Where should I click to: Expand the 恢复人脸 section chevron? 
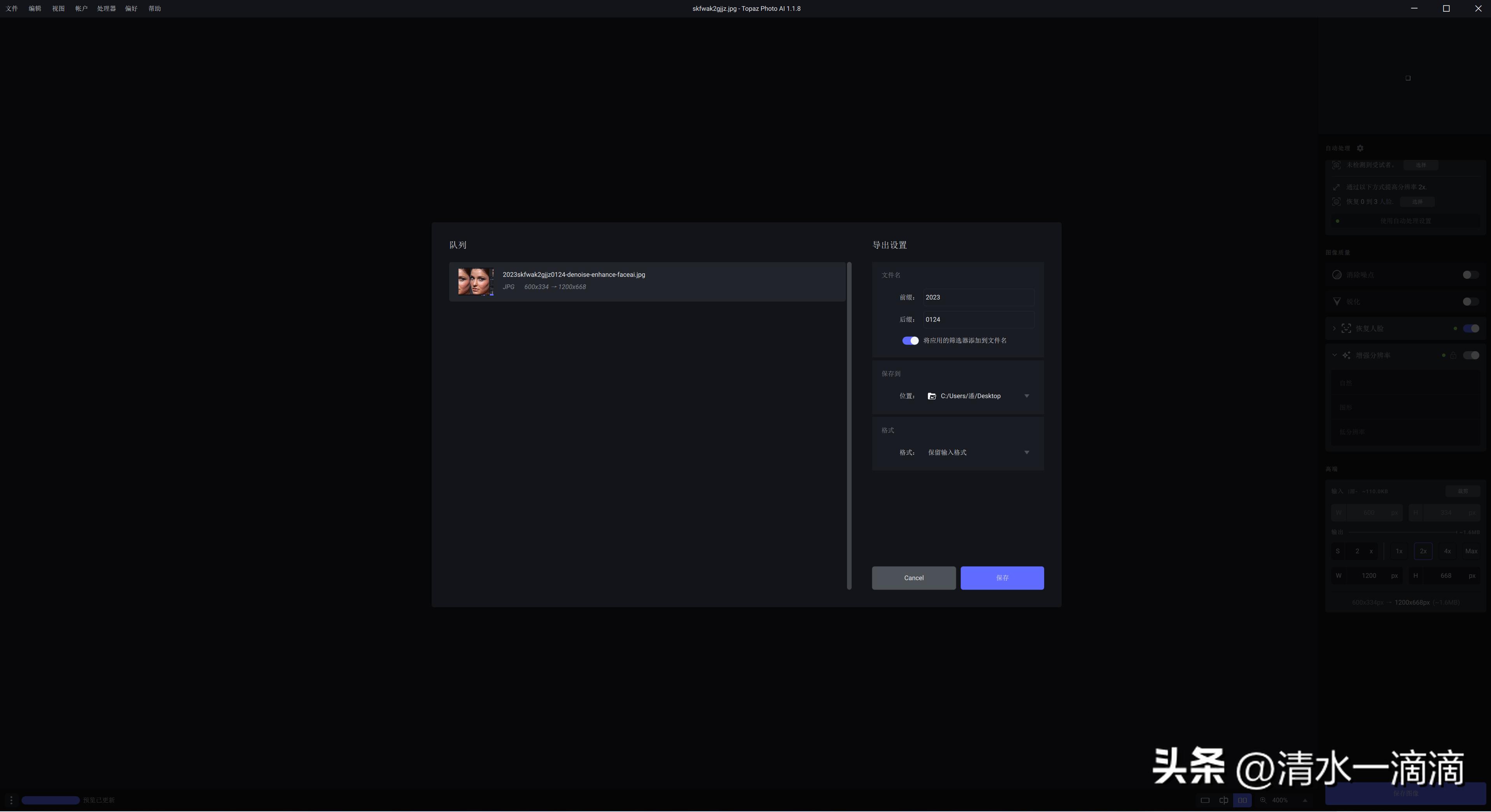point(1334,329)
